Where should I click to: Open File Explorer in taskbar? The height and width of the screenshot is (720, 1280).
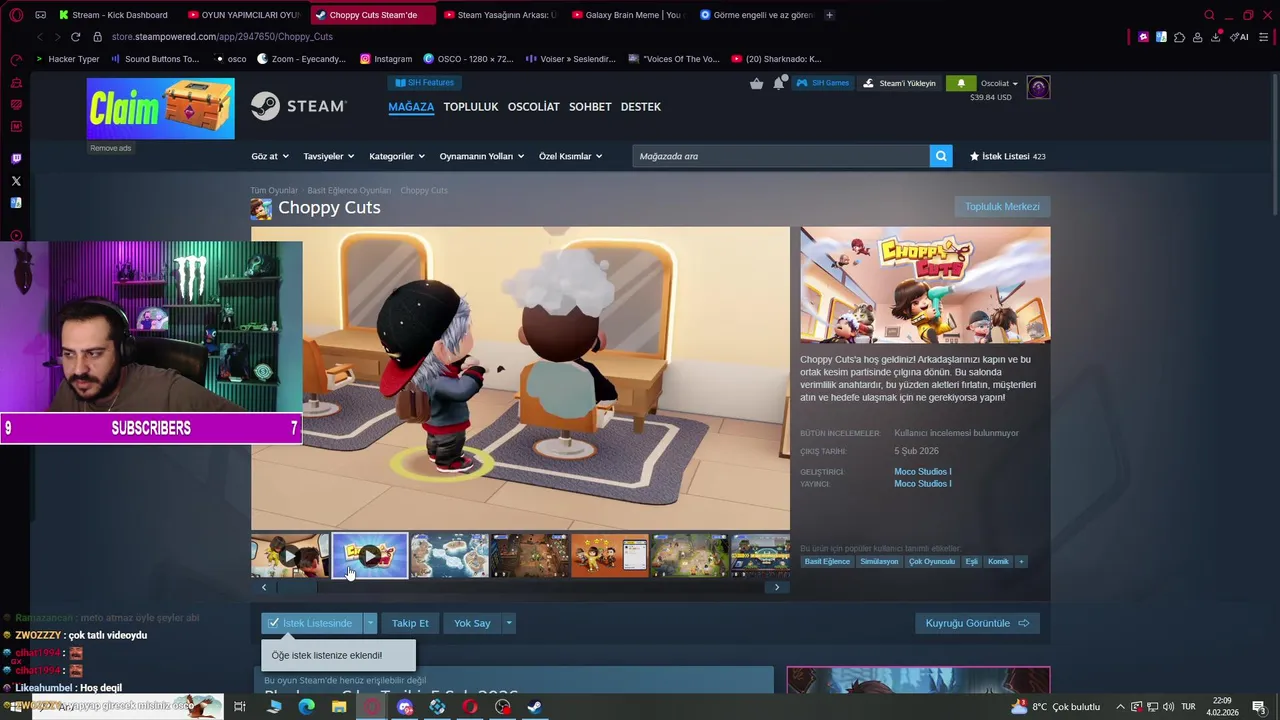click(339, 707)
